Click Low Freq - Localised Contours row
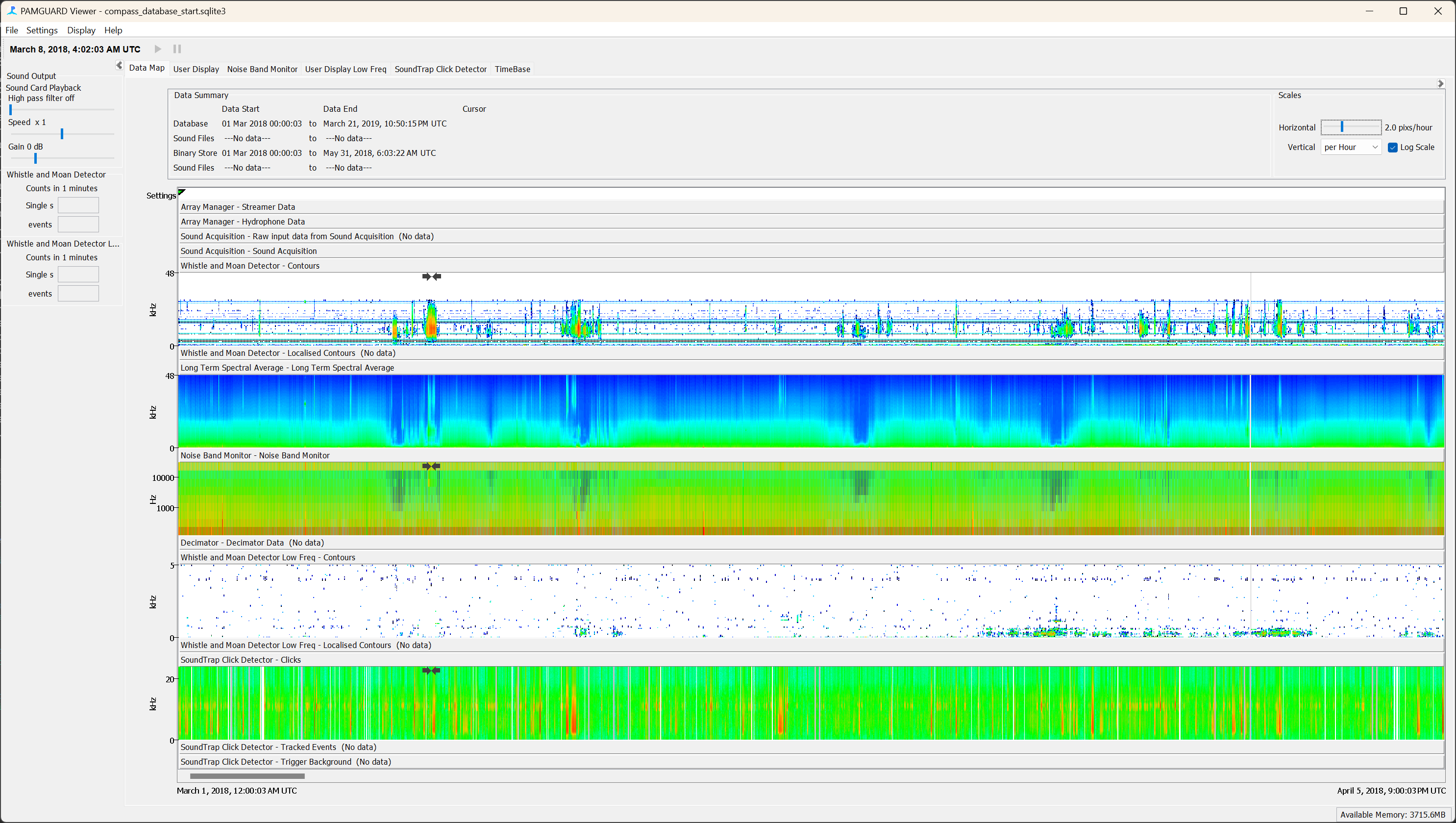1456x823 pixels. click(811, 645)
